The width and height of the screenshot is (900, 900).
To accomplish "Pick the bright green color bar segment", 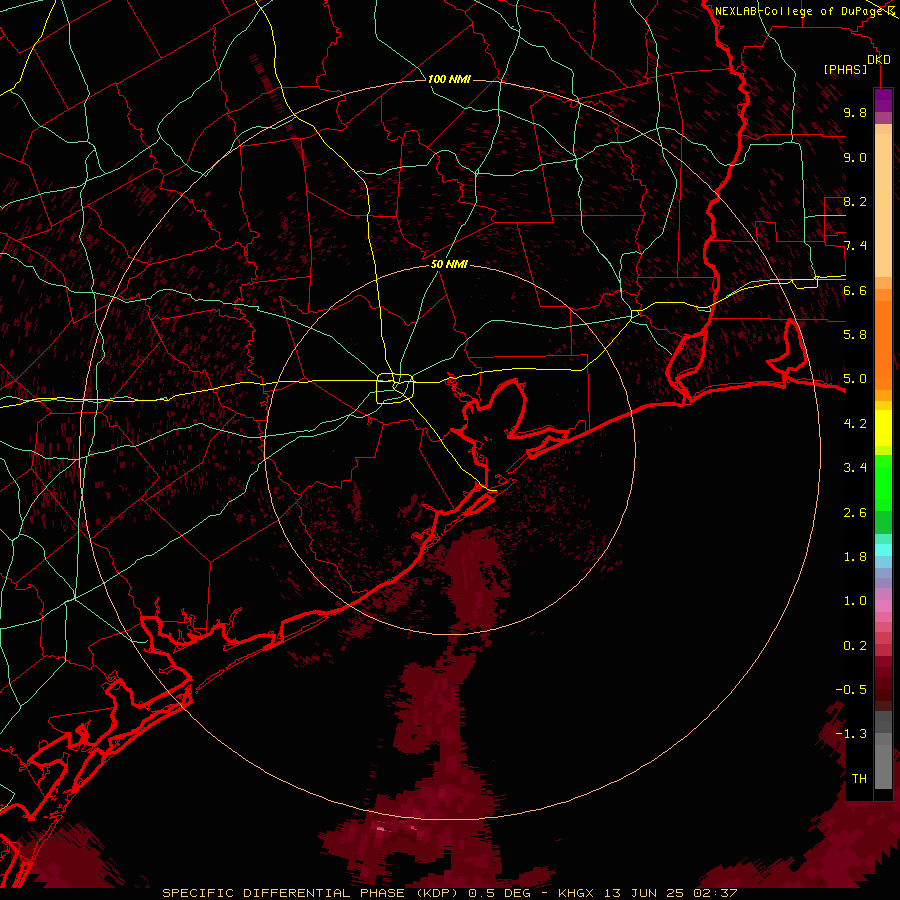I will [883, 483].
